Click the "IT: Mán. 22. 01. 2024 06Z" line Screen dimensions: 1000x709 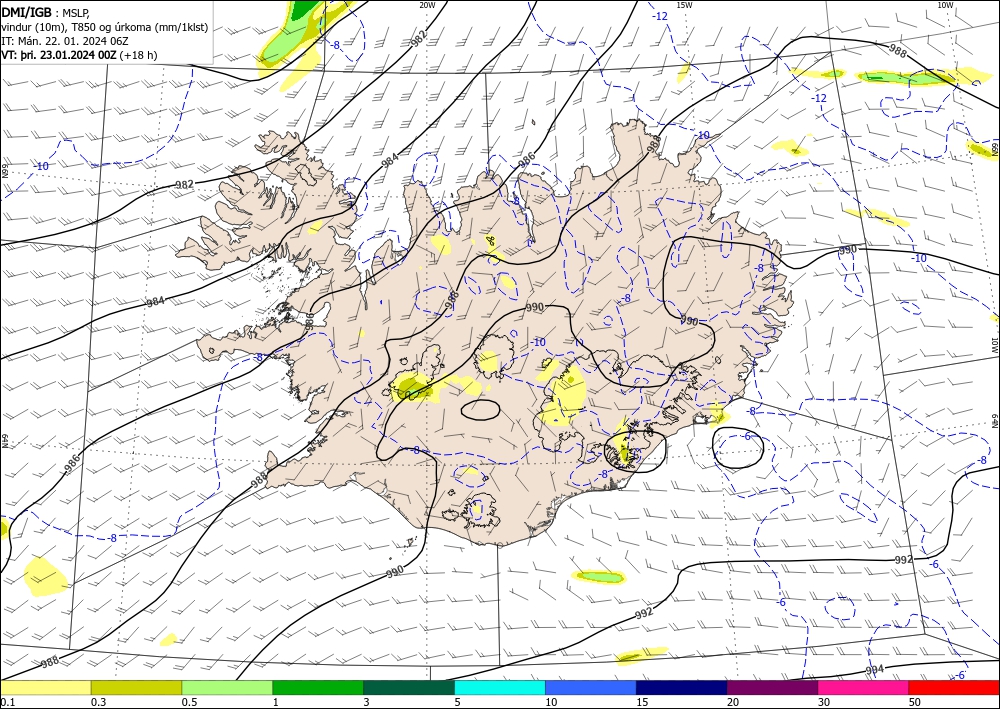65,41
